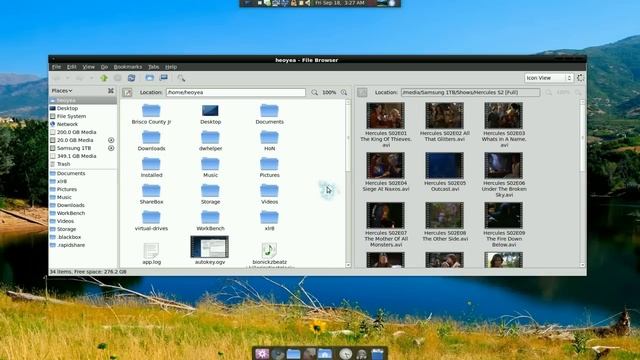Select the HoN folder icon
This screenshot has width=640, height=360.
pos(269,137)
